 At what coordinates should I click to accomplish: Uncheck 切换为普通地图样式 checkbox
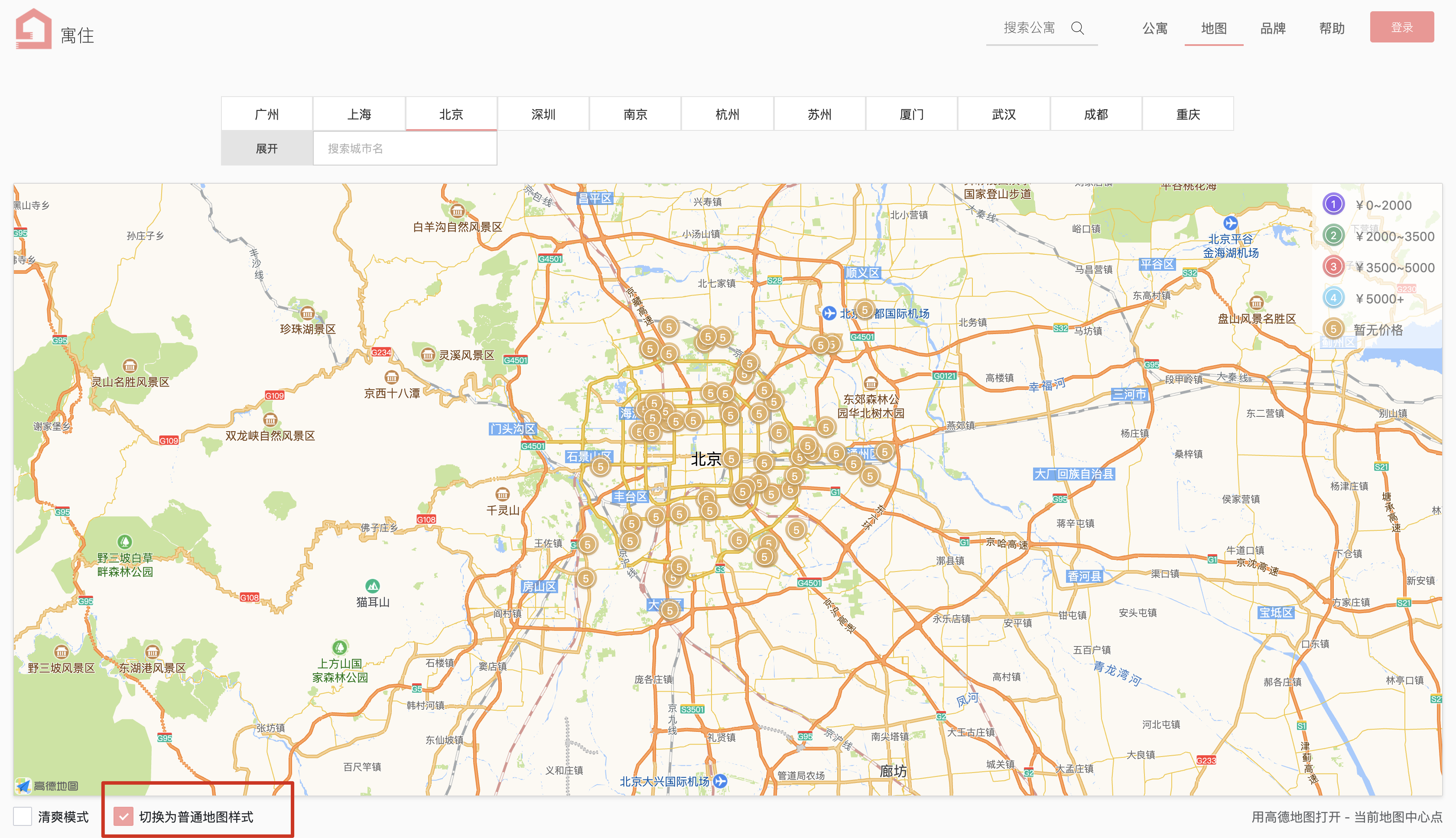(123, 816)
